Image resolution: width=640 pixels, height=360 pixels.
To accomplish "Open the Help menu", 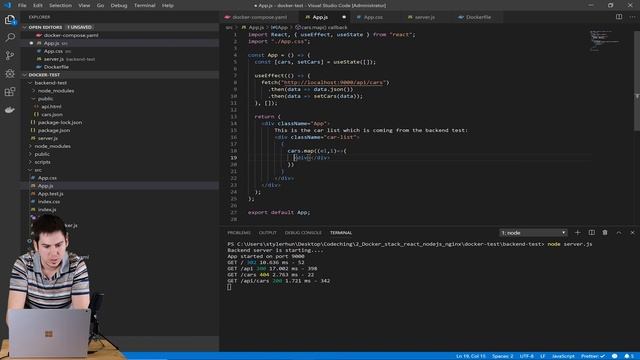I will [168, 5].
